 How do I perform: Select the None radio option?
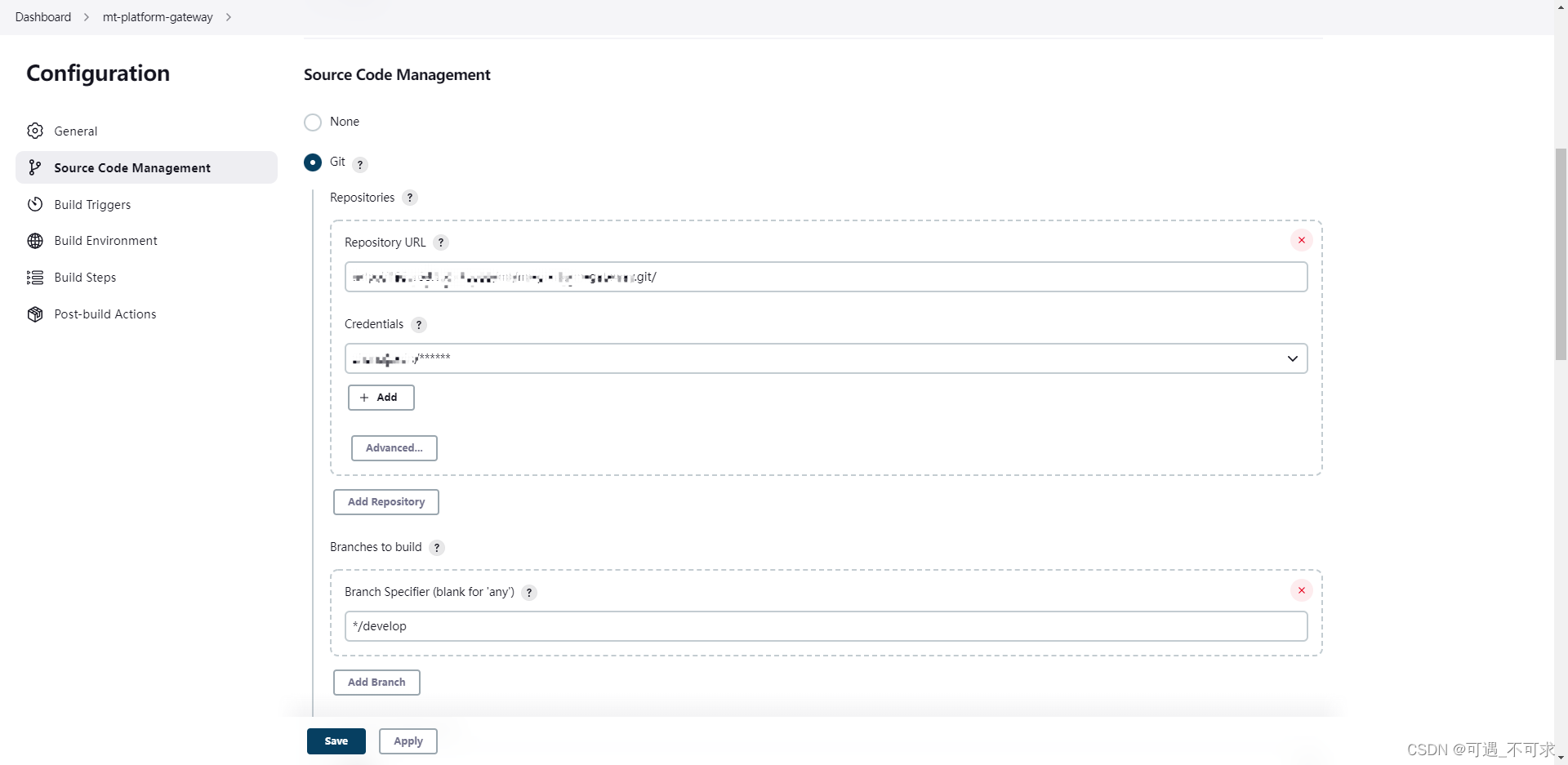pos(313,122)
